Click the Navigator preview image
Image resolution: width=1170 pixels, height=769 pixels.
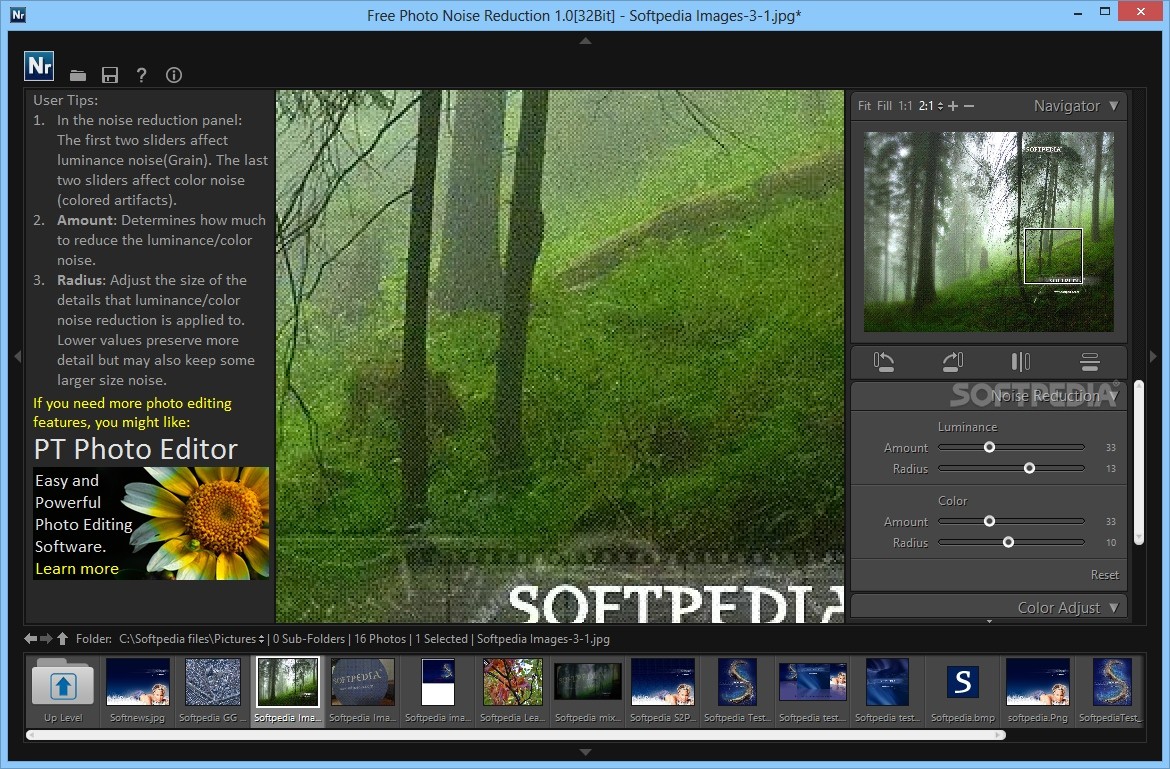coord(989,232)
